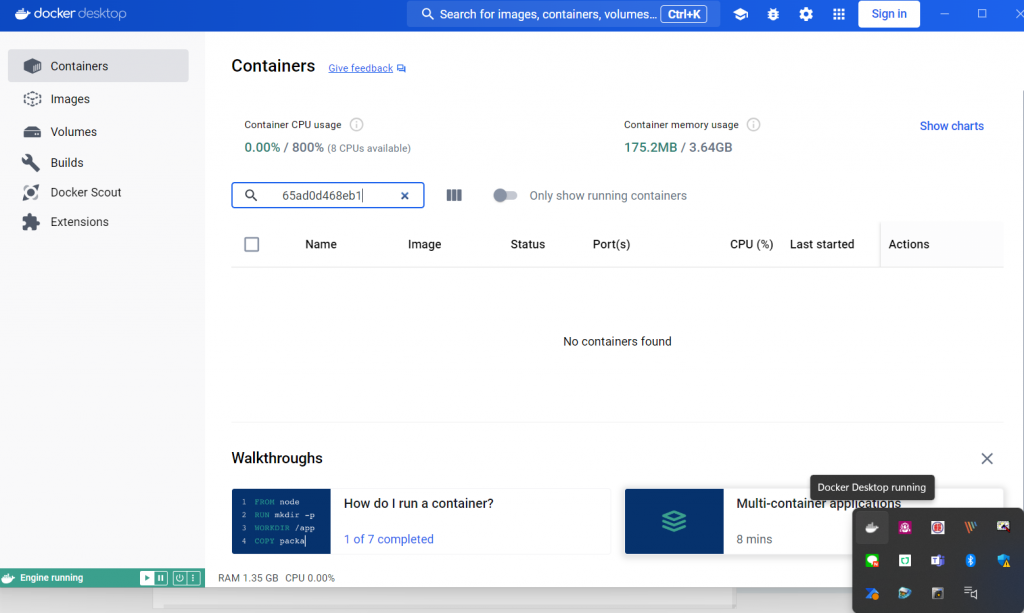Image resolution: width=1024 pixels, height=613 pixels.
Task: Open Windows Security shield tray icon
Action: (1004, 560)
